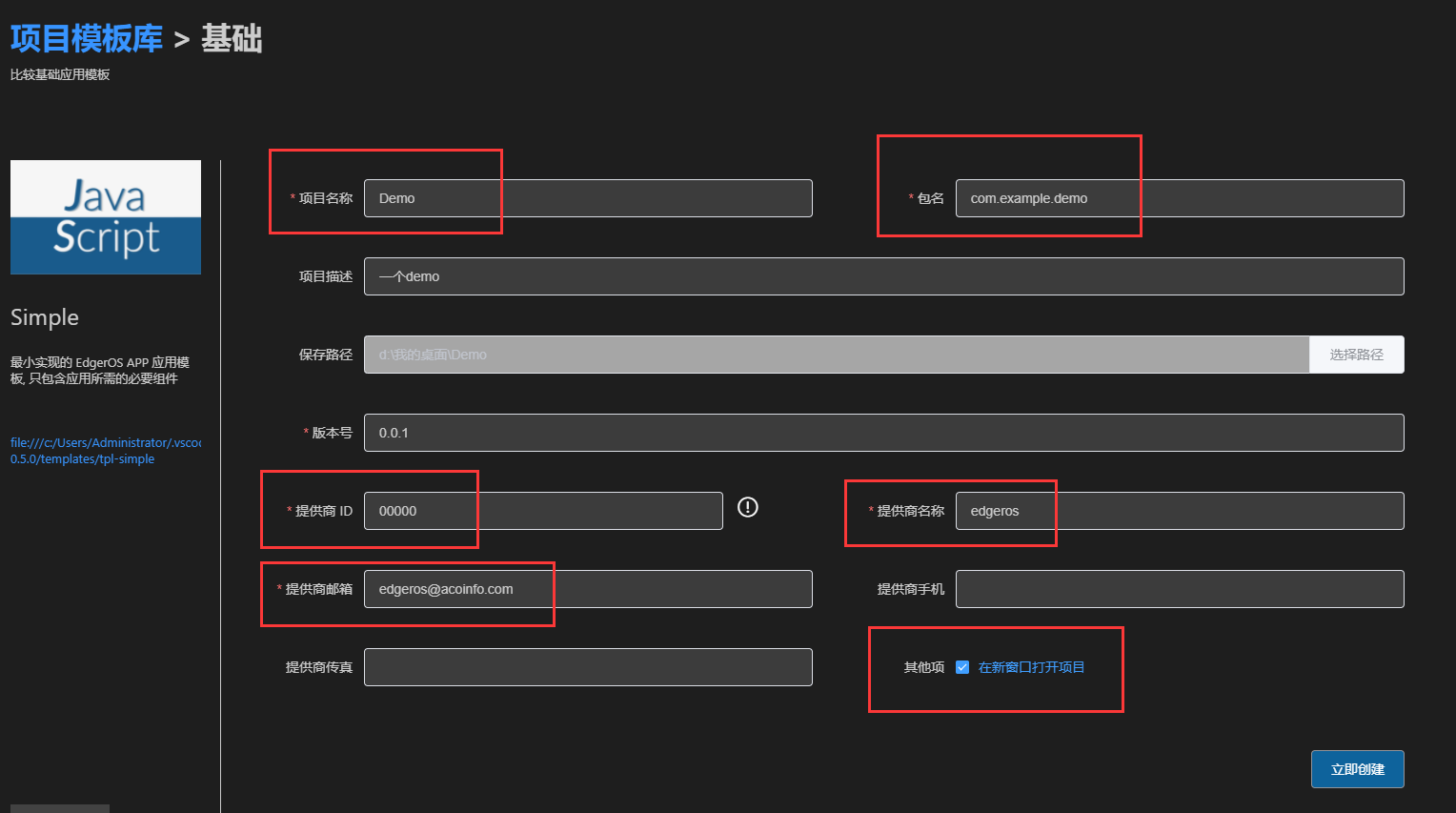Click the 版本号 label
Screen dimensions: 1456x813
[332, 433]
